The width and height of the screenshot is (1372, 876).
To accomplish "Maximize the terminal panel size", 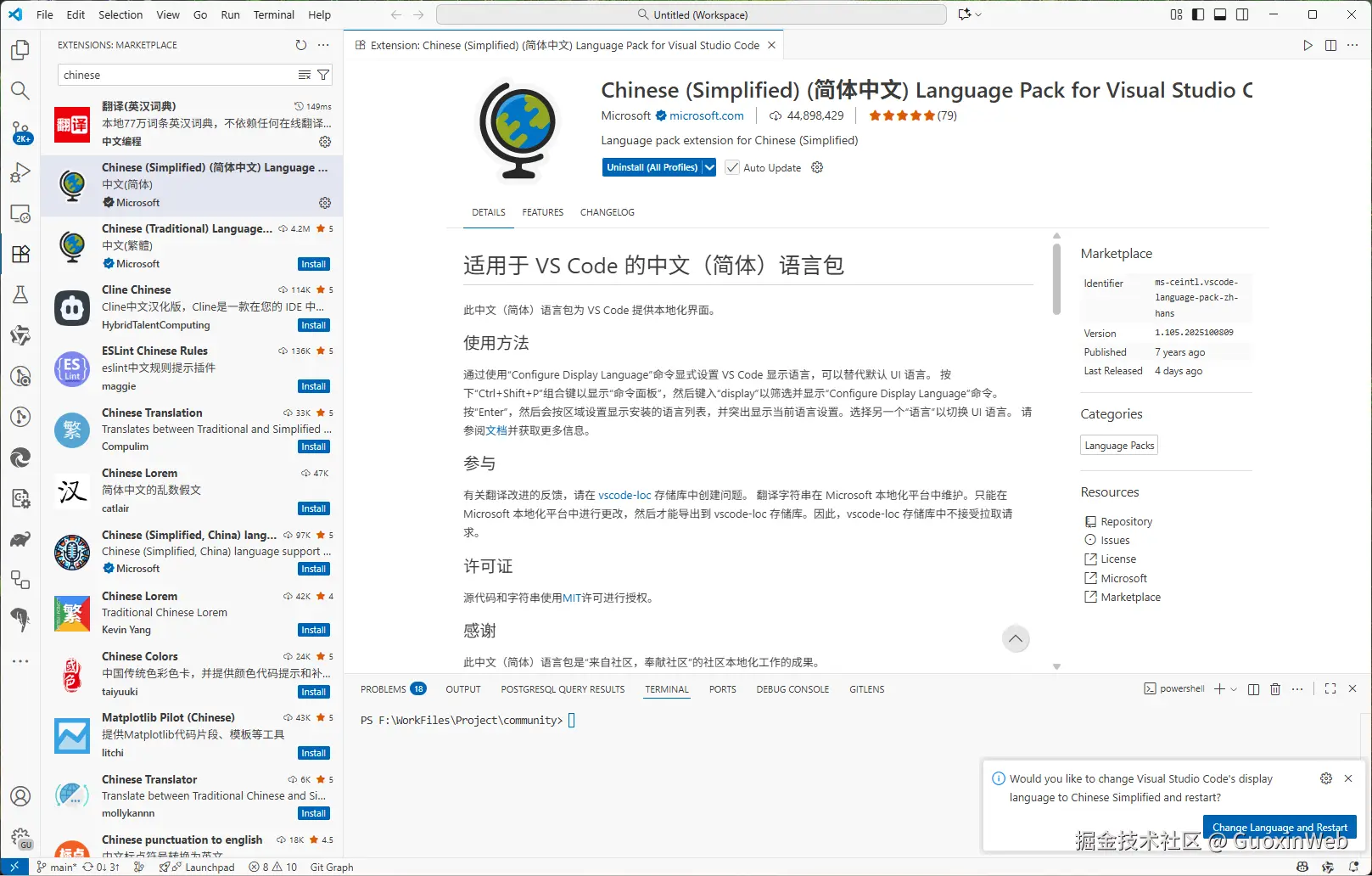I will point(1330,689).
